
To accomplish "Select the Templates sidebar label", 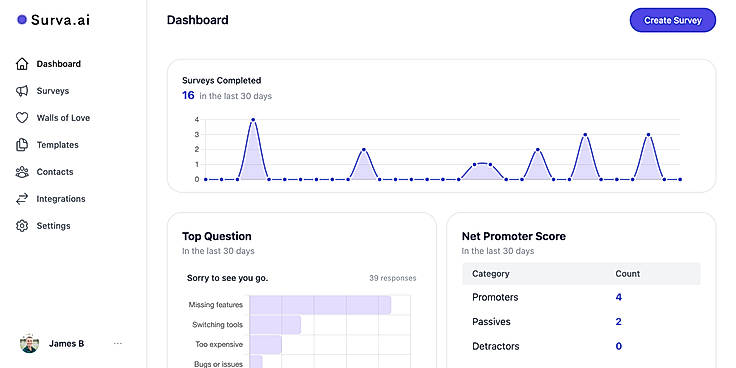I will tap(57, 145).
